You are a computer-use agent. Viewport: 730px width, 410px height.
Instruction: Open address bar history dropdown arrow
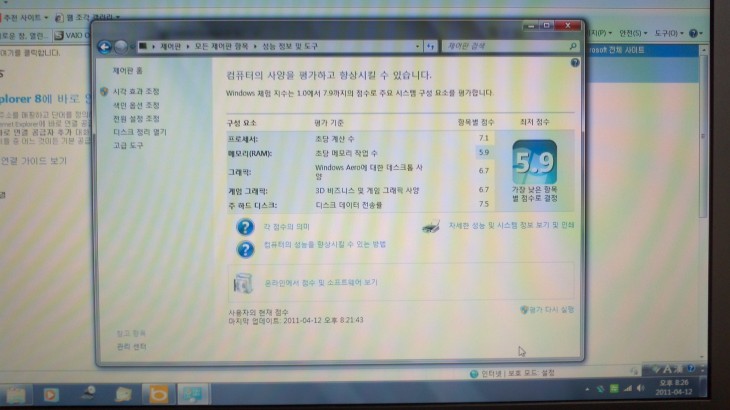(x=417, y=47)
